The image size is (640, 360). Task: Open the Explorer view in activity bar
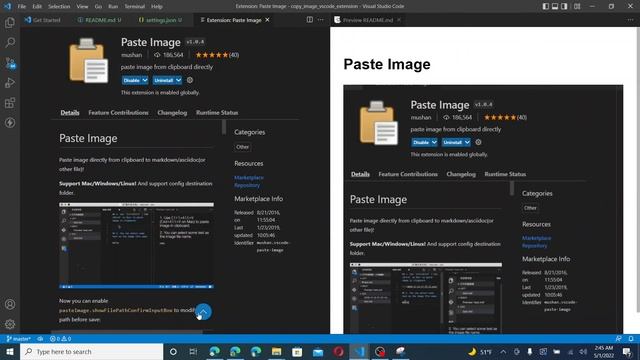click(10, 22)
